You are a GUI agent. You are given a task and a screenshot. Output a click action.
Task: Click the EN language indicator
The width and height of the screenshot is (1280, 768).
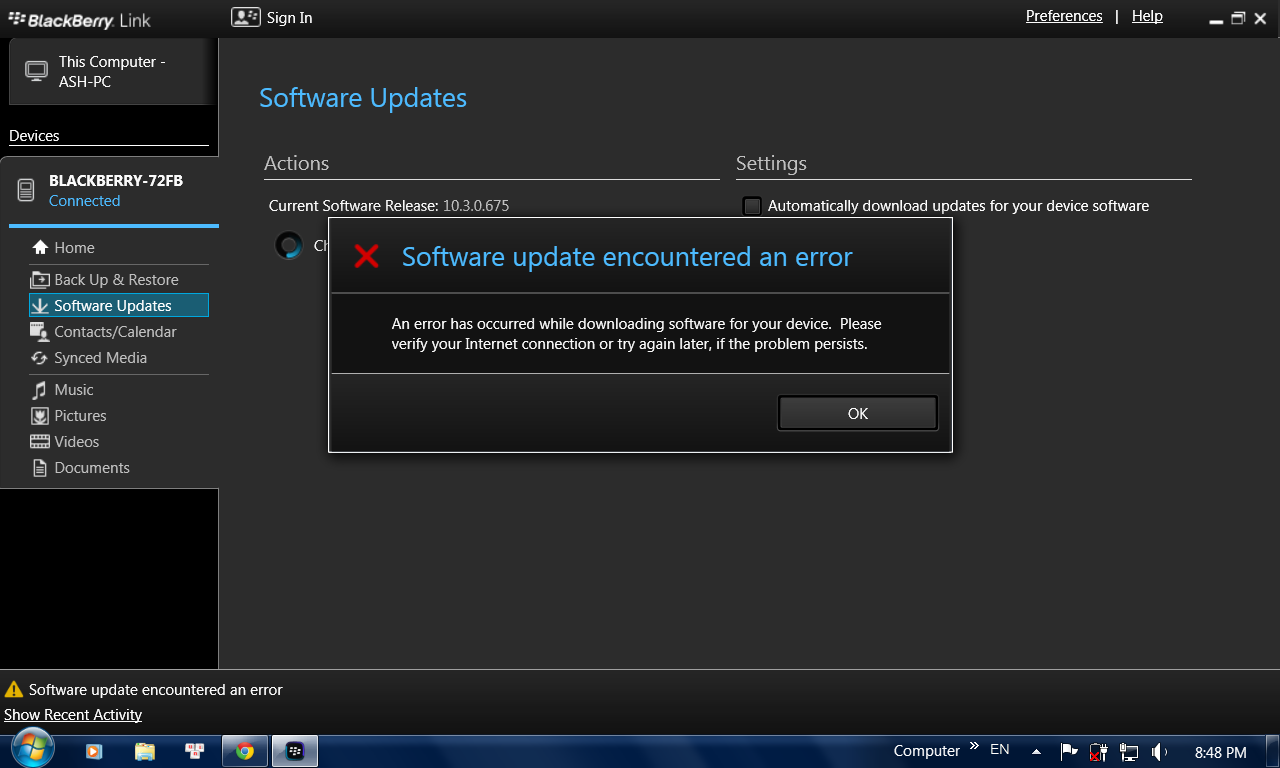tap(999, 749)
